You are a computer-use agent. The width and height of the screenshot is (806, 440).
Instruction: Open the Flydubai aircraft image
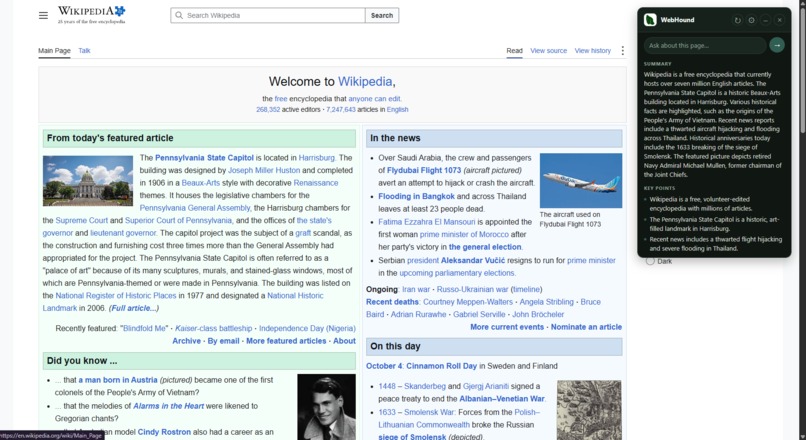click(581, 180)
